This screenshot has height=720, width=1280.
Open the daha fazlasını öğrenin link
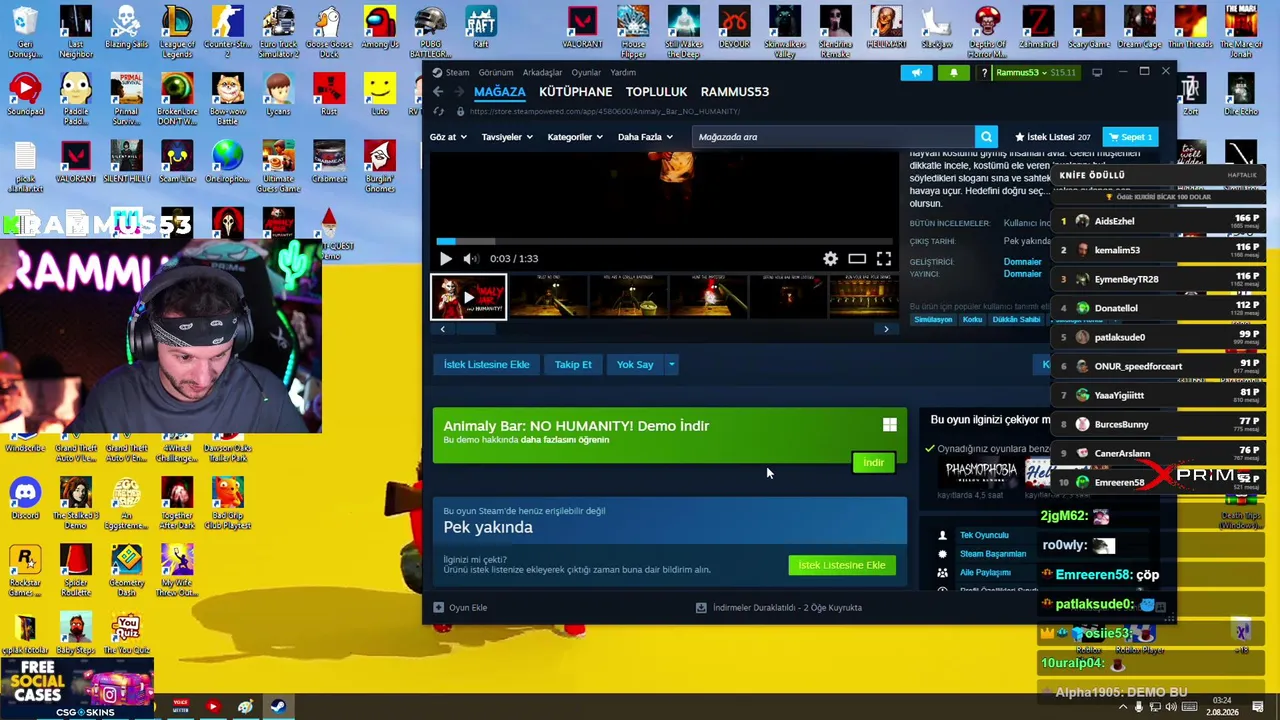coord(565,440)
